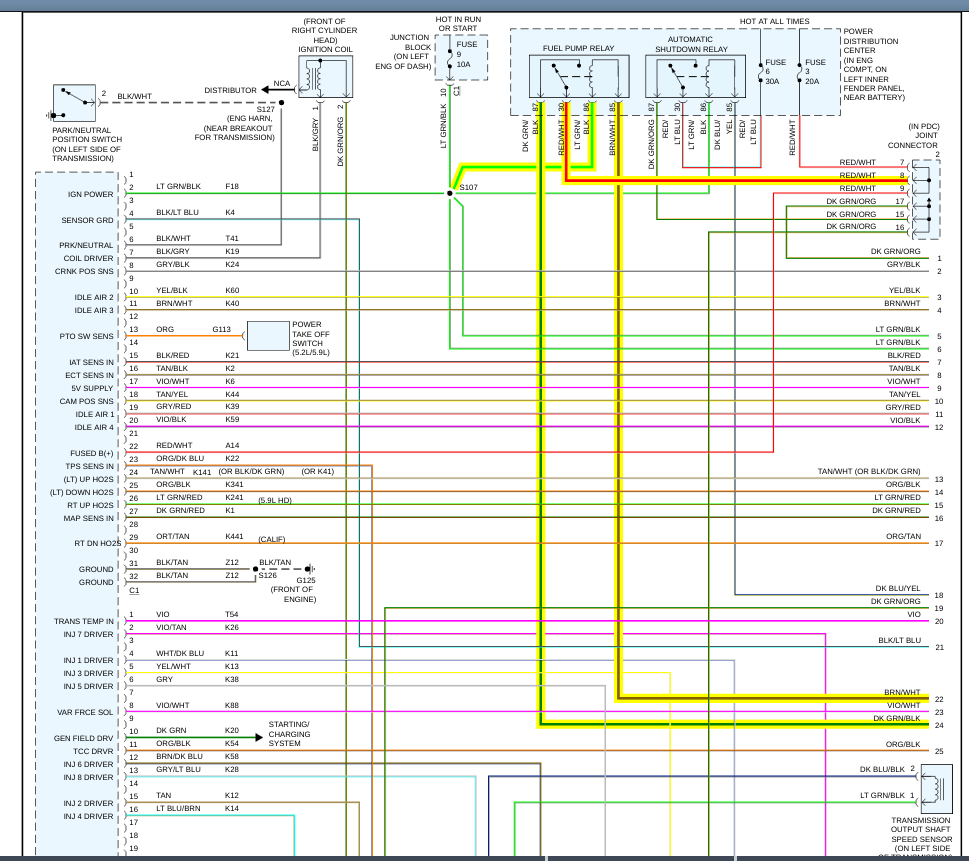Click the DK BLU/BLK sensor wire label

tap(882, 769)
